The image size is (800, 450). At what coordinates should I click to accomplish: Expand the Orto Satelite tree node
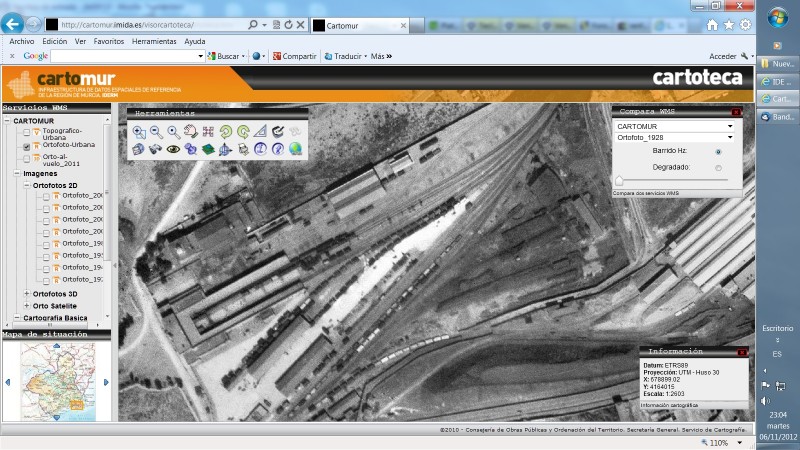point(27,306)
